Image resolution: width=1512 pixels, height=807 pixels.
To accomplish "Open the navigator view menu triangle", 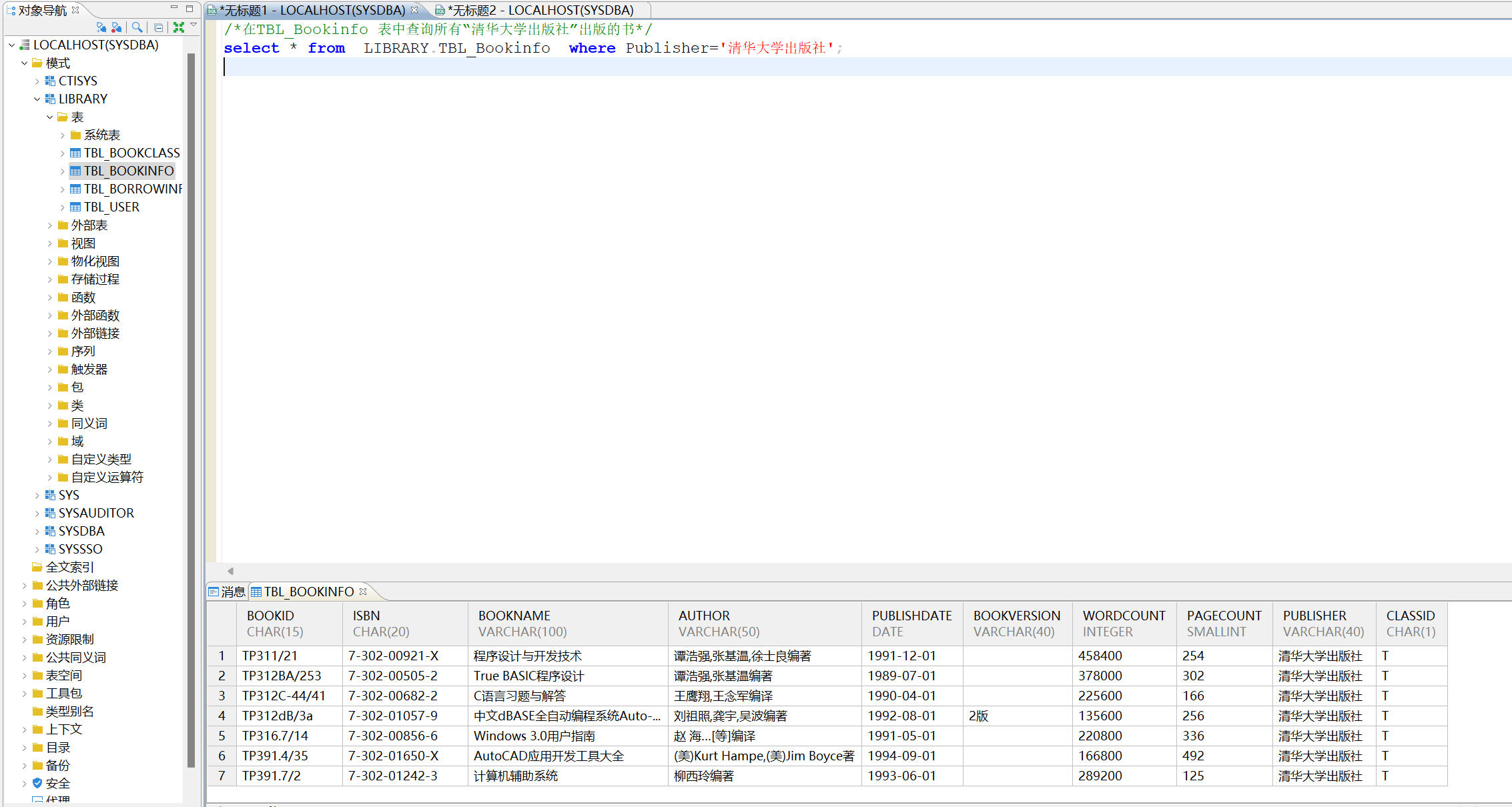I will [x=194, y=25].
